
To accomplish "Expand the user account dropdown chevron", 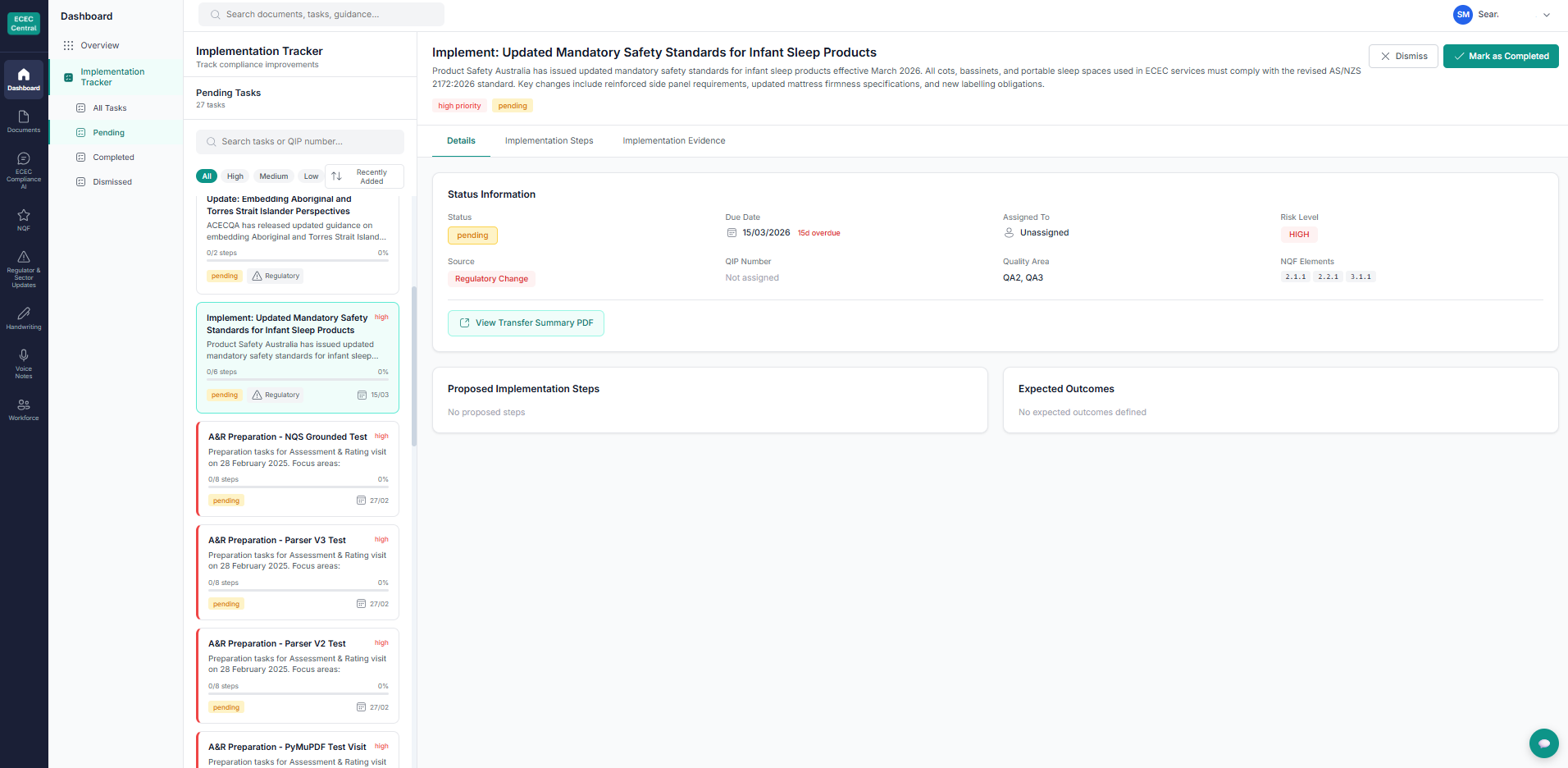I will pos(1547,15).
